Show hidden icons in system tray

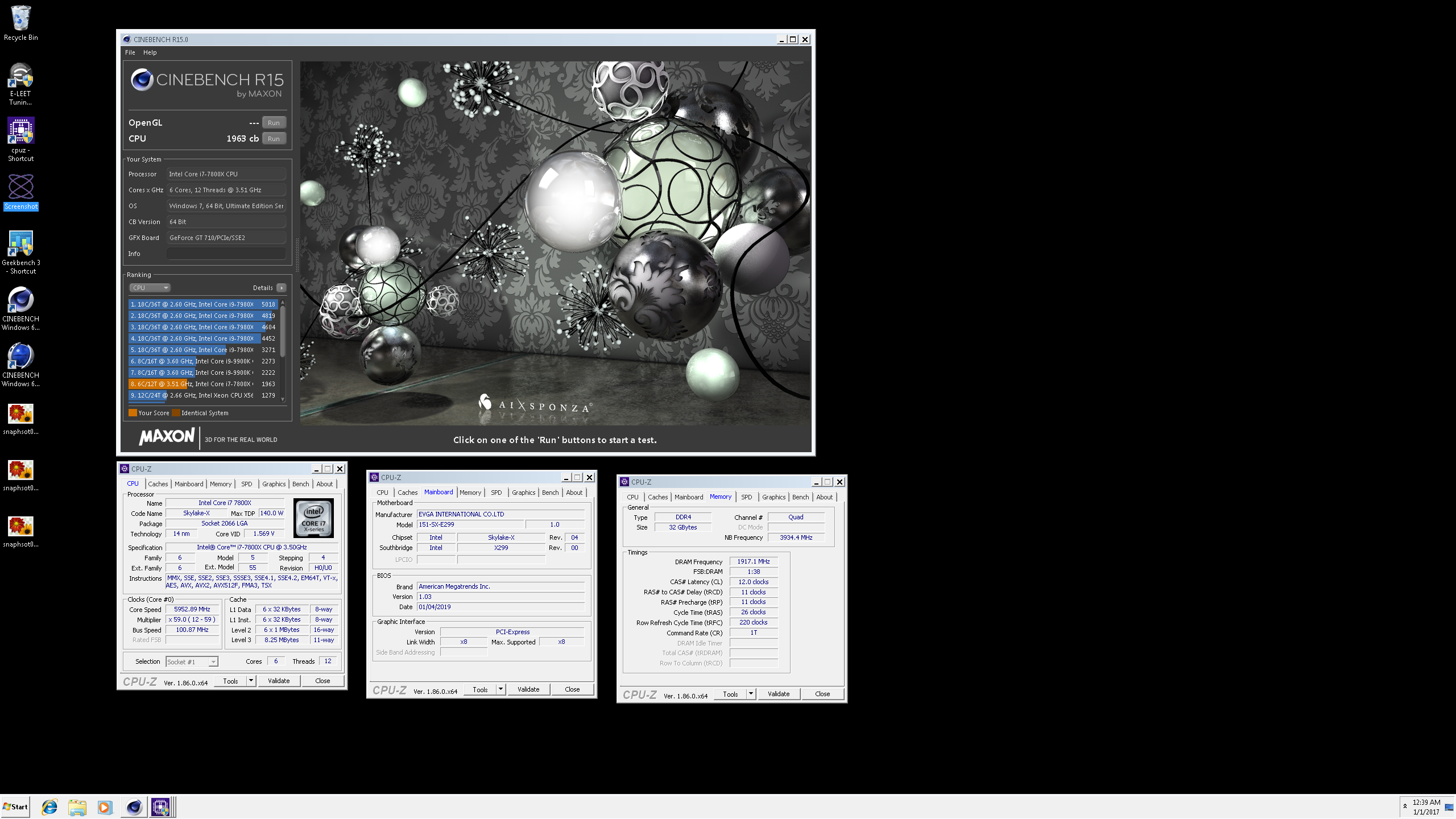pyautogui.click(x=1405, y=806)
